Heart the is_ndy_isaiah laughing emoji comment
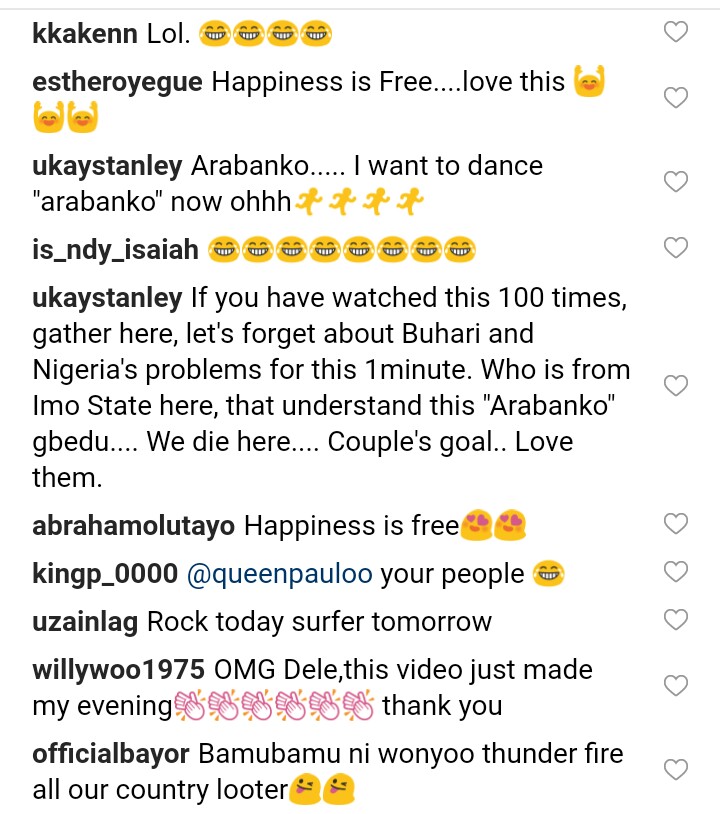 [x=676, y=248]
